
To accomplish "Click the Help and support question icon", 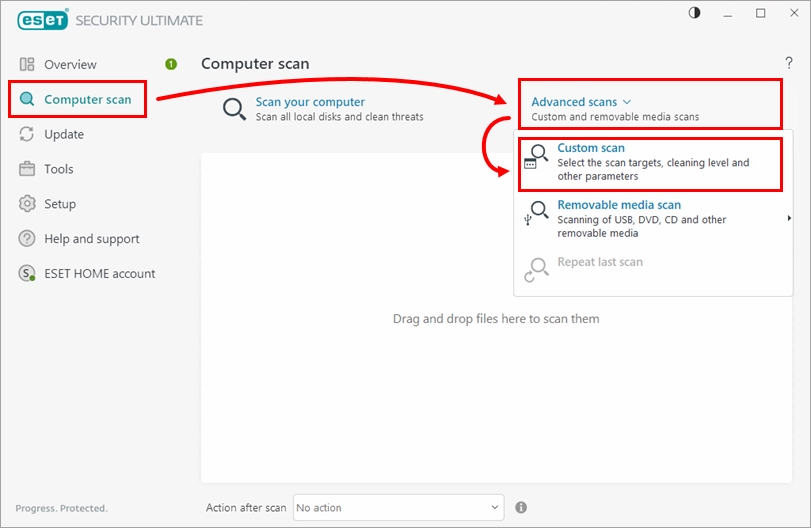I will tap(27, 239).
